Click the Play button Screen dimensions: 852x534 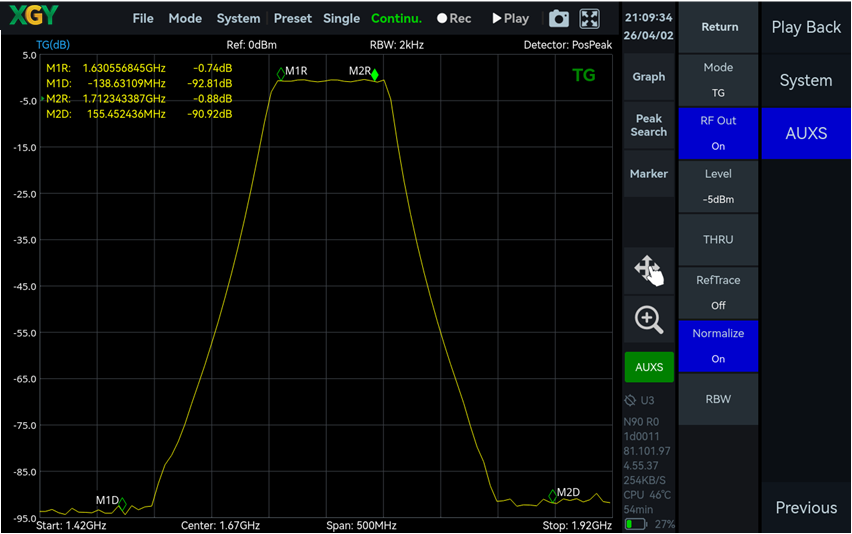pos(511,18)
